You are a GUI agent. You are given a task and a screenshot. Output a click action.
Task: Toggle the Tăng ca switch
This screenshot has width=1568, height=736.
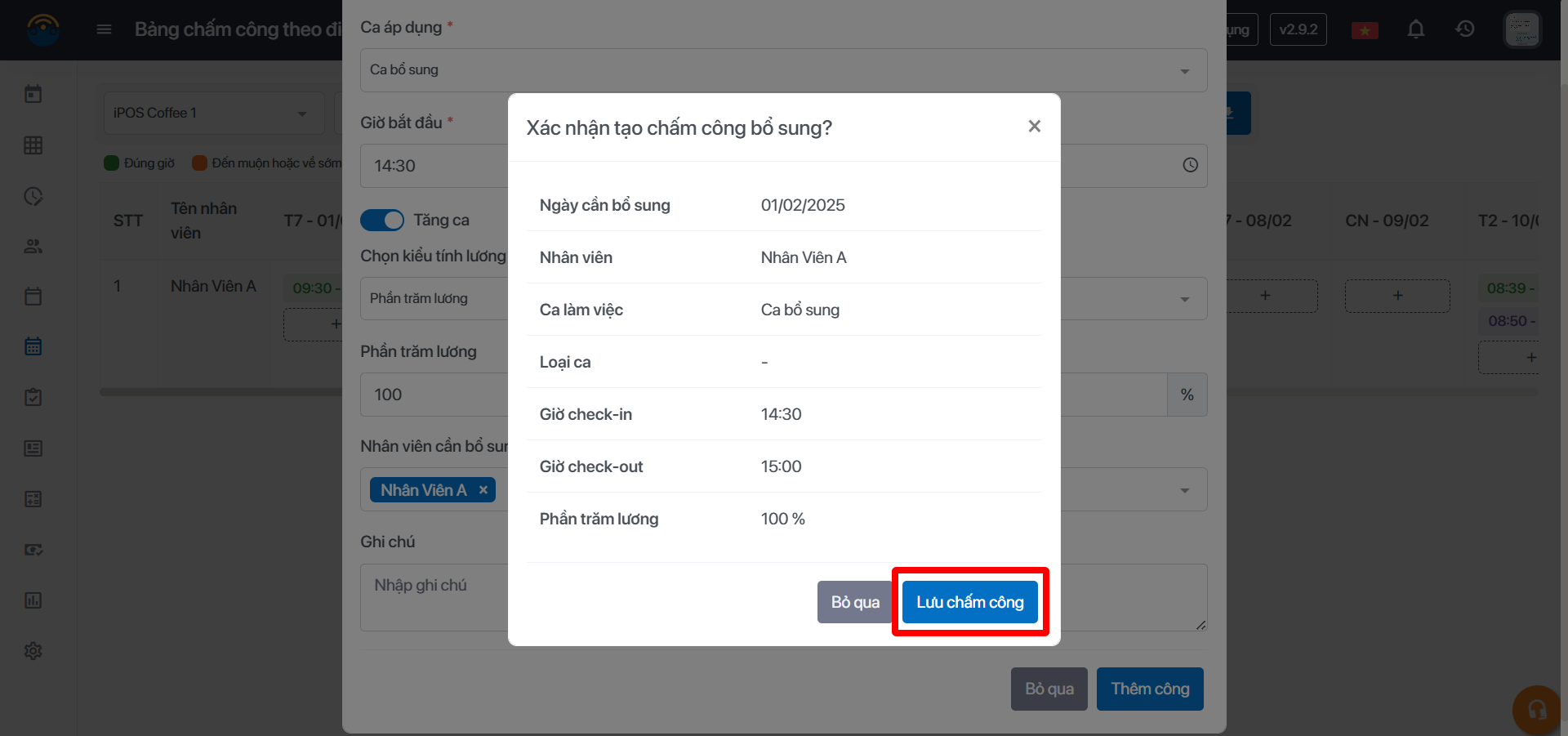click(382, 220)
